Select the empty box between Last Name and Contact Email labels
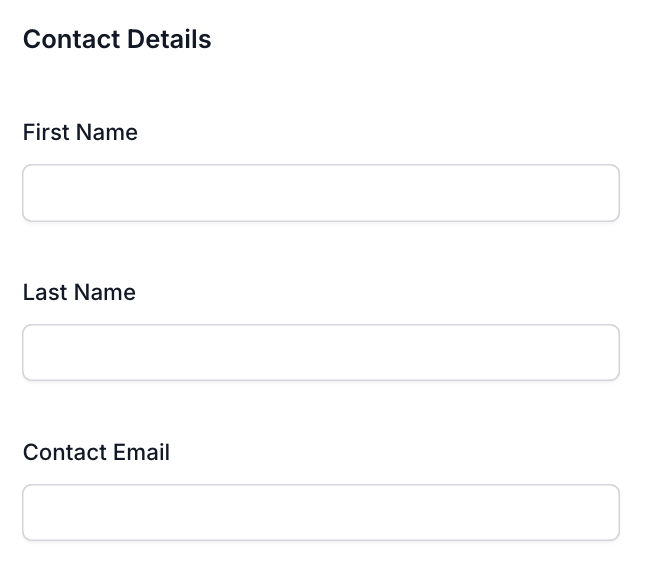The height and width of the screenshot is (574, 650). [321, 353]
